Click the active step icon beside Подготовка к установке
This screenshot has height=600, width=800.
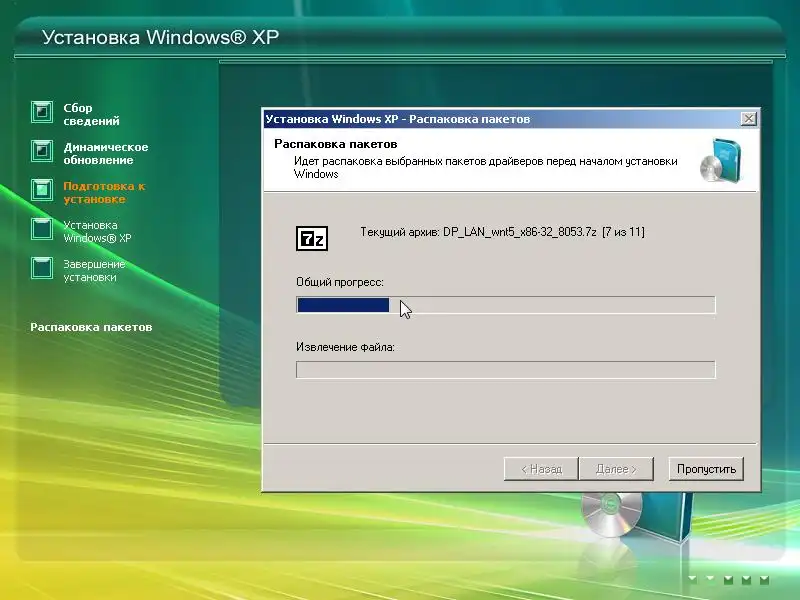point(42,190)
